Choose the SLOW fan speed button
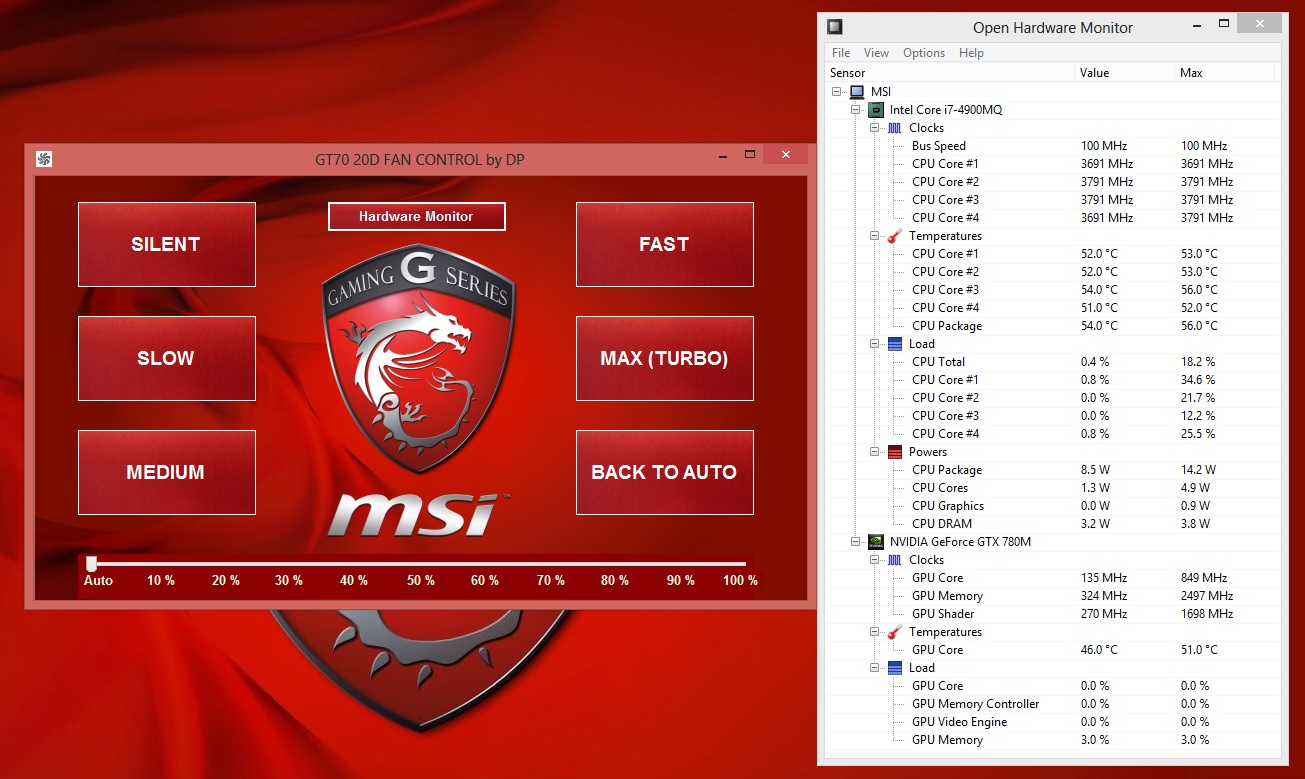Image resolution: width=1305 pixels, height=779 pixels. tap(167, 358)
